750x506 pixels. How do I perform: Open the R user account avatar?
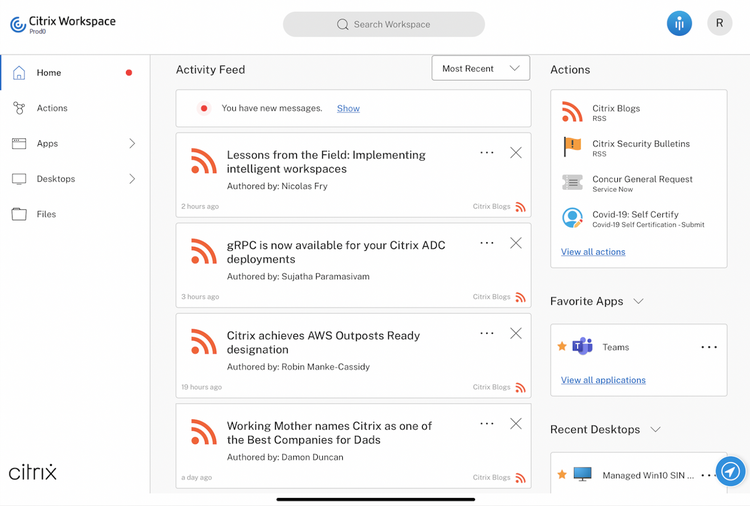pyautogui.click(x=719, y=23)
